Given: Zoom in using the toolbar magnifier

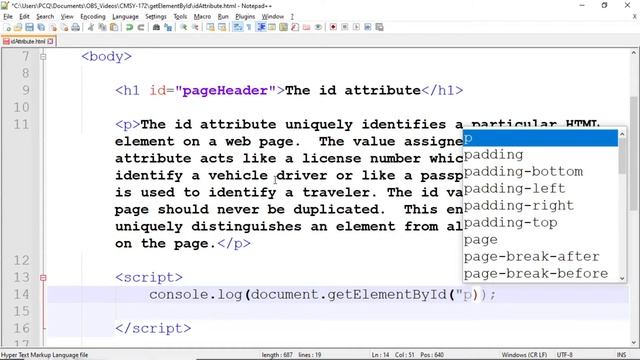Looking at the screenshot, I should [x=184, y=27].
